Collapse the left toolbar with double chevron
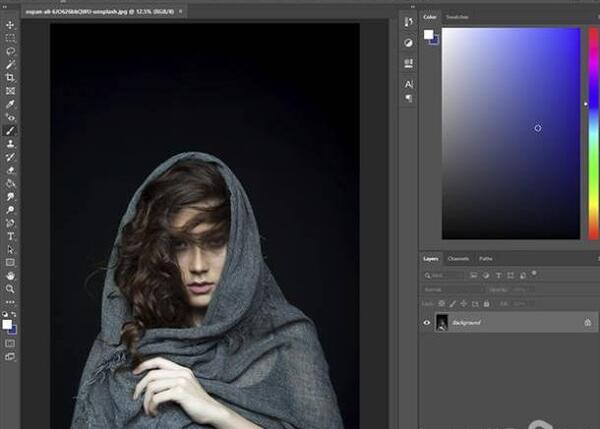 pyautogui.click(x=5, y=7)
